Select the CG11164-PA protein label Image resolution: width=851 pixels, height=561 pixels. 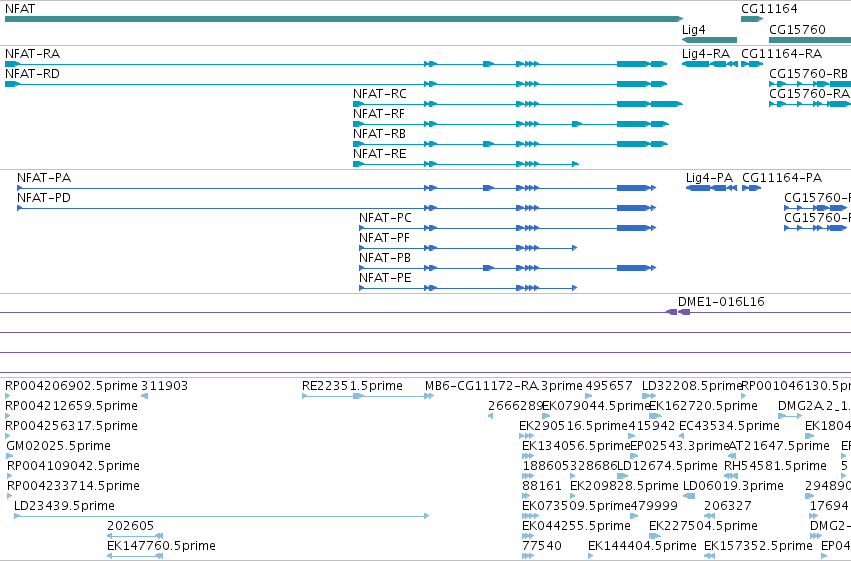(782, 178)
